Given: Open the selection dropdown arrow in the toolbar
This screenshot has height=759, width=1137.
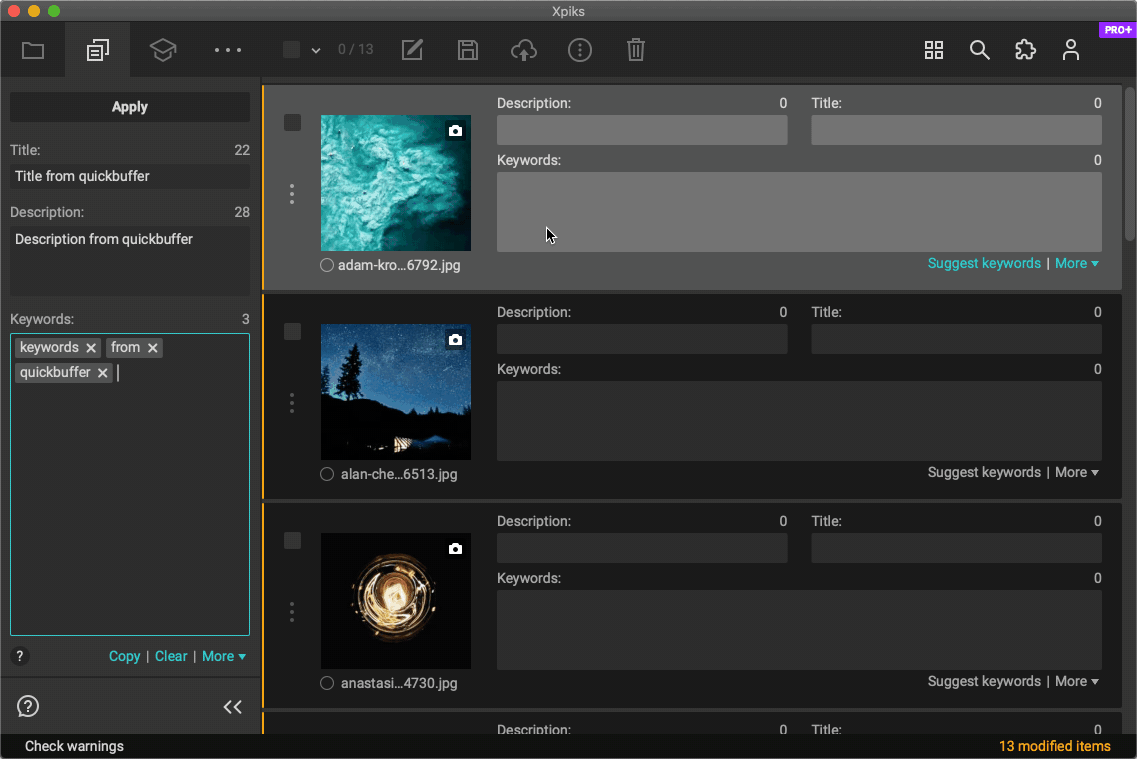Looking at the screenshot, I should 316,49.
